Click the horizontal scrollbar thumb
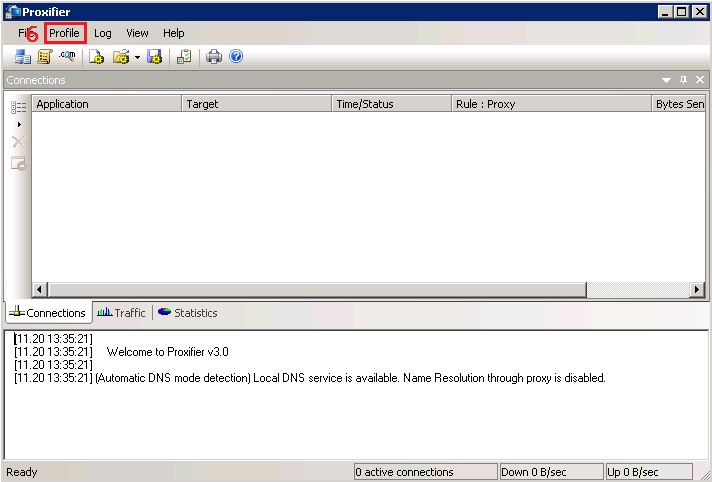712x482 pixels. pyautogui.click(x=317, y=289)
